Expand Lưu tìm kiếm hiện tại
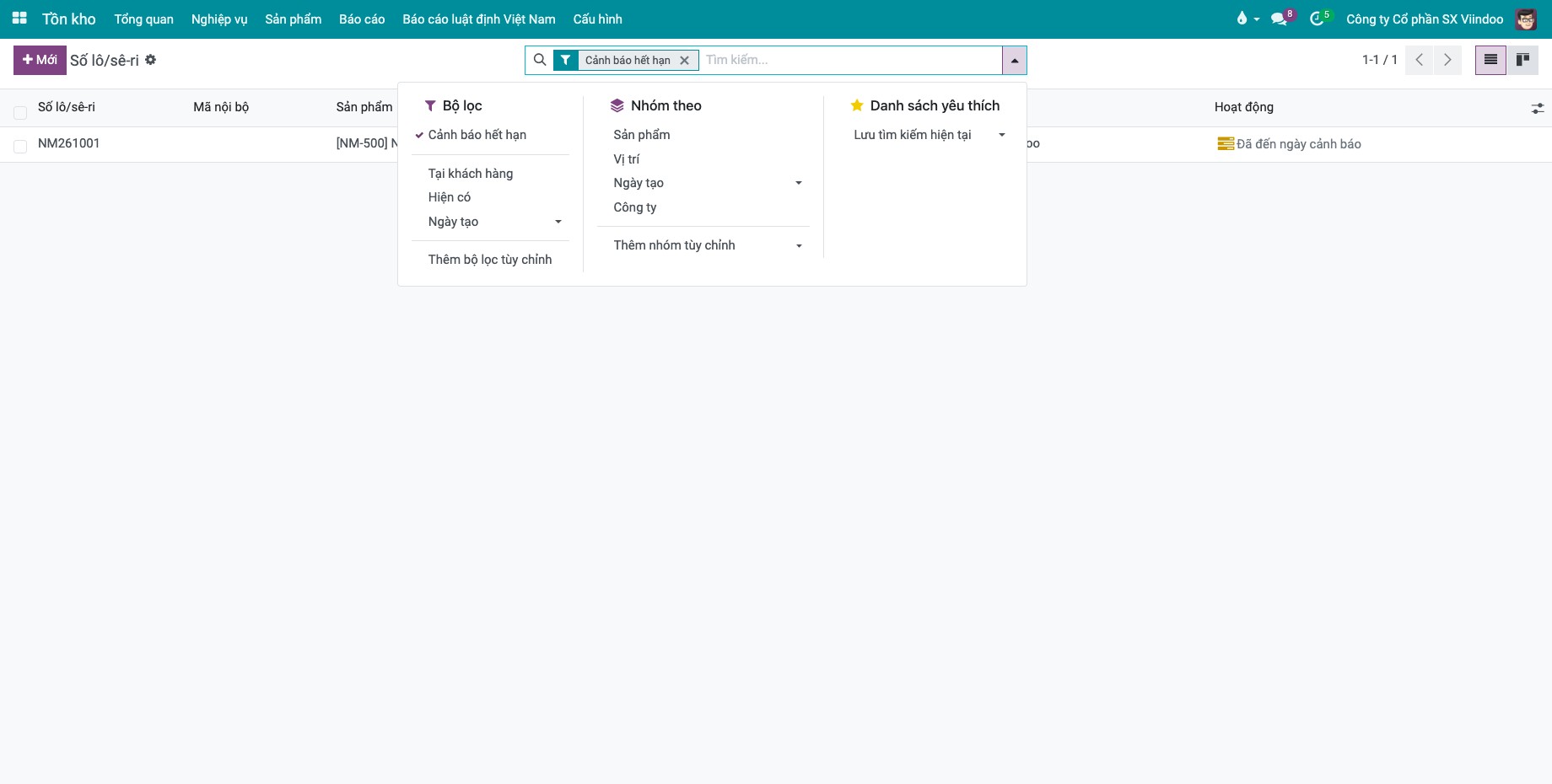 [x=924, y=135]
